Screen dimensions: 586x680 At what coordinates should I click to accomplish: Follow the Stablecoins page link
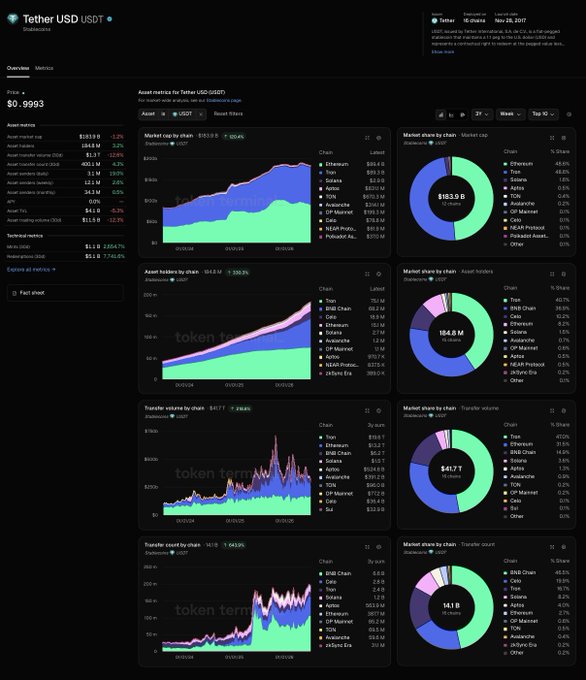click(224, 100)
